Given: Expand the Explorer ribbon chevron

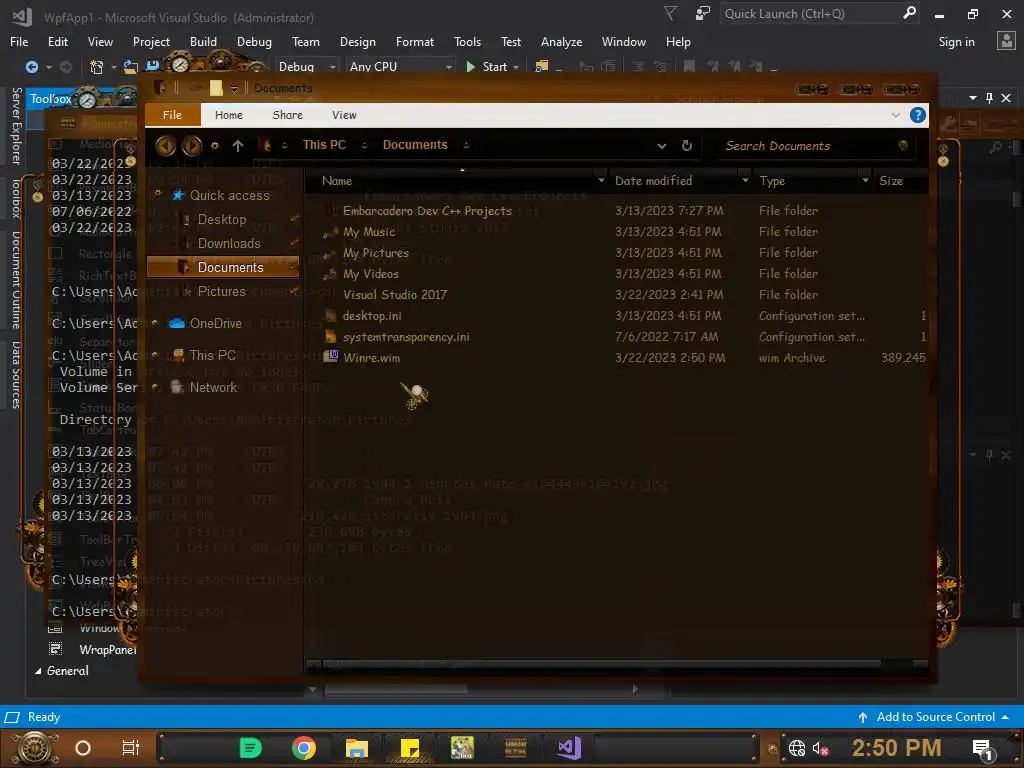Looking at the screenshot, I should pos(895,116).
